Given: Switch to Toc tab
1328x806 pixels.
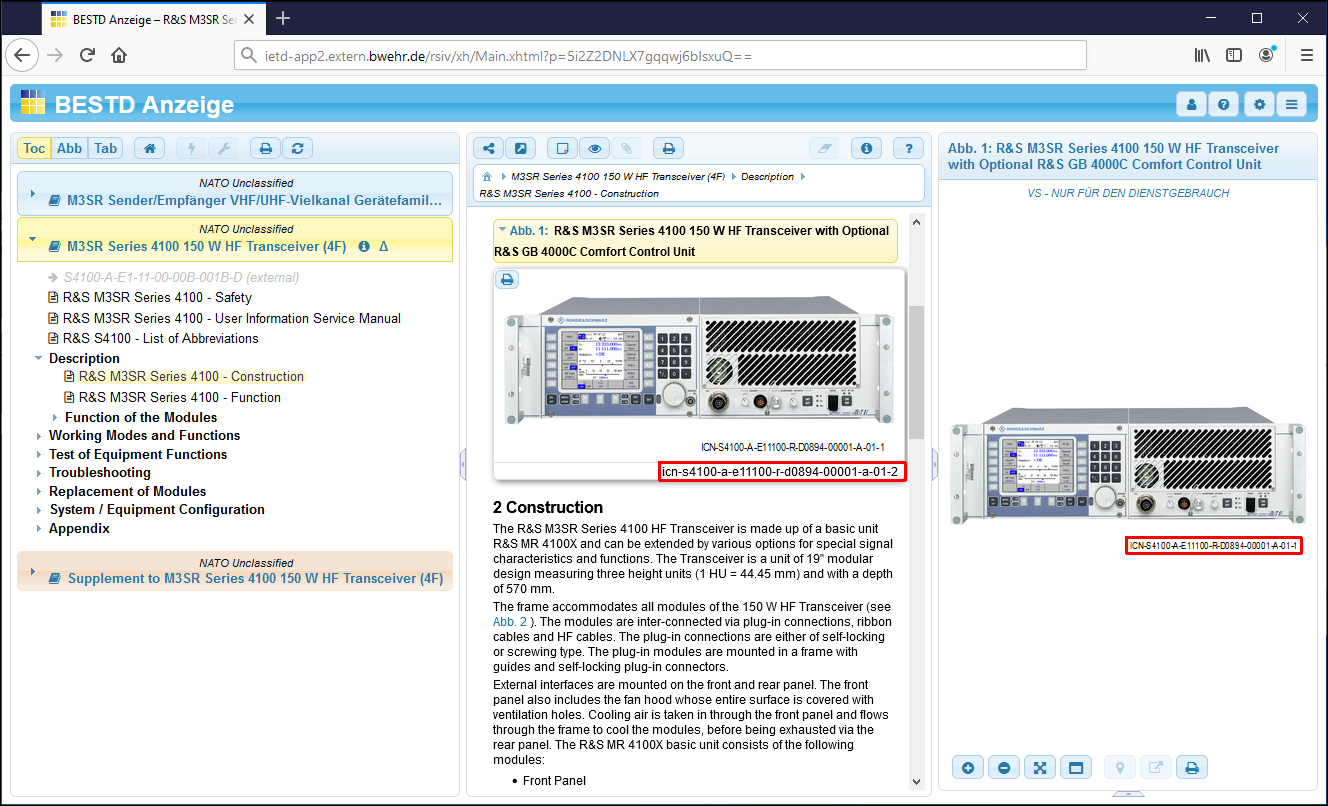Looking at the screenshot, I should coord(34,148).
